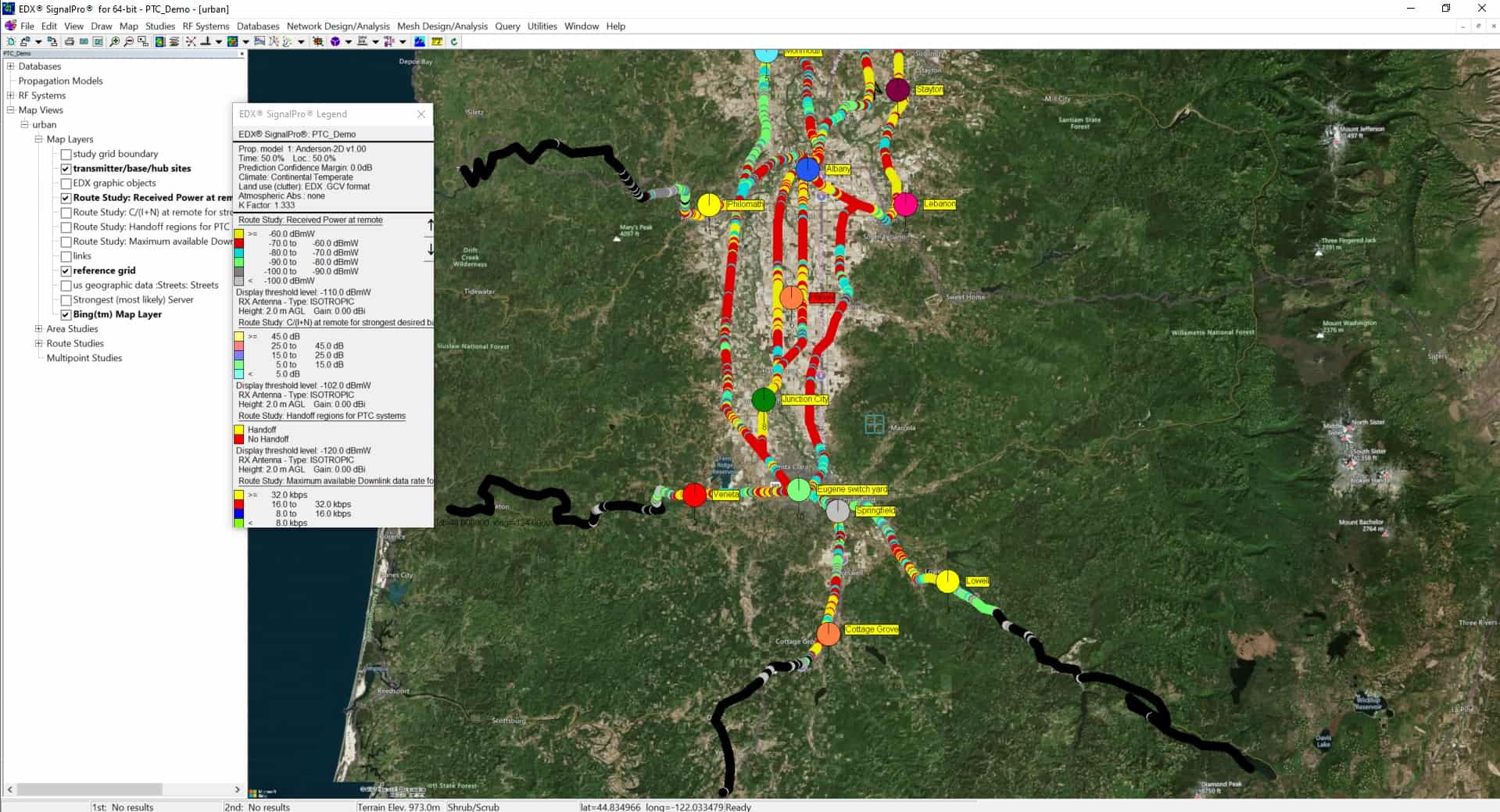Screen dimensions: 1500x812
Task: Click the purple 3D cube toolbar icon
Action: (336, 41)
